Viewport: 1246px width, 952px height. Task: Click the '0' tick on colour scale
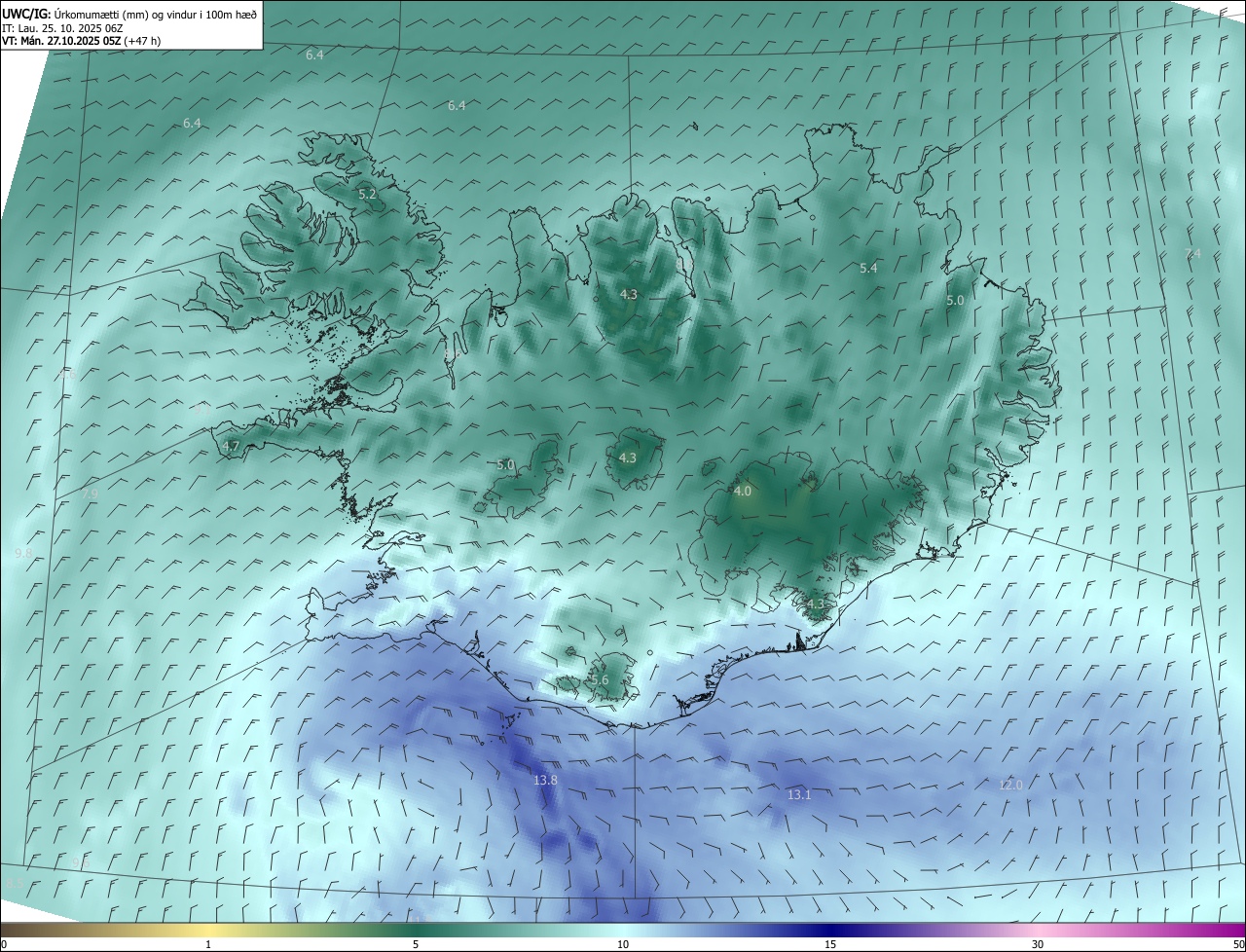[4, 945]
